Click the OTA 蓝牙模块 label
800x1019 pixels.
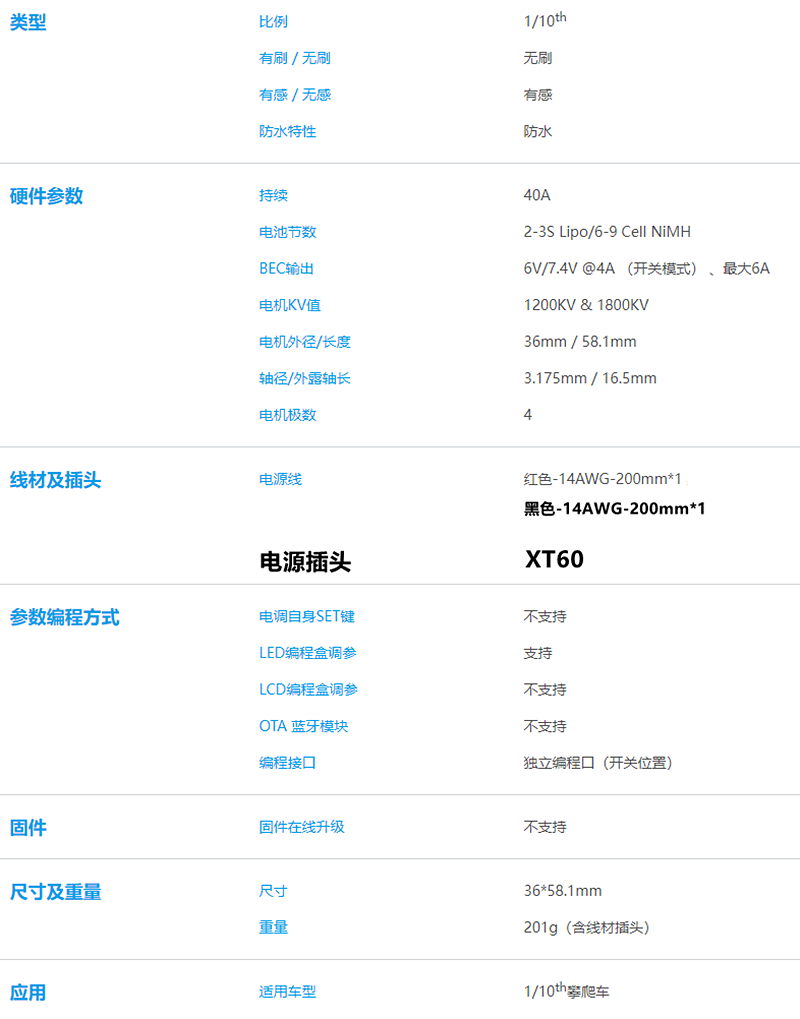pos(303,726)
